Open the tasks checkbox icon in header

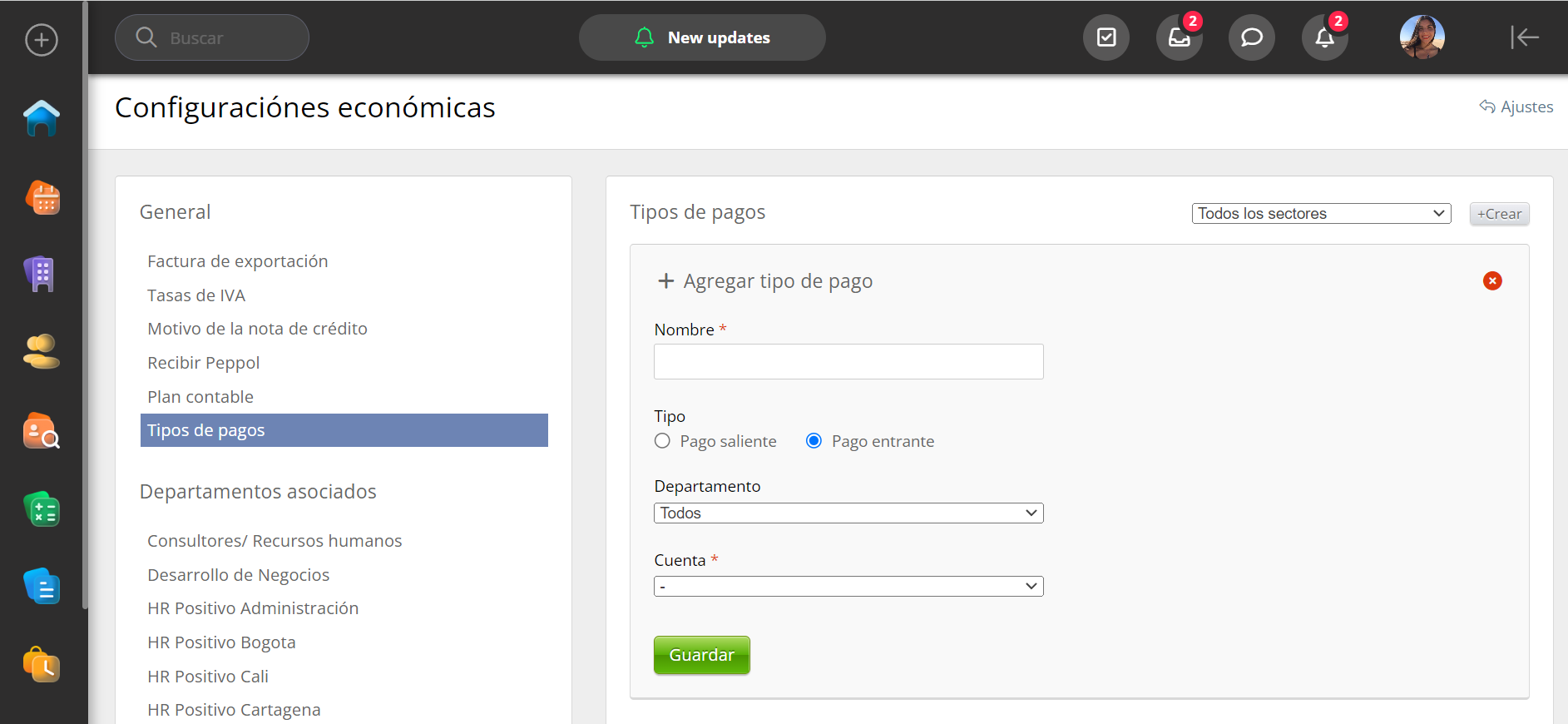(x=1106, y=37)
